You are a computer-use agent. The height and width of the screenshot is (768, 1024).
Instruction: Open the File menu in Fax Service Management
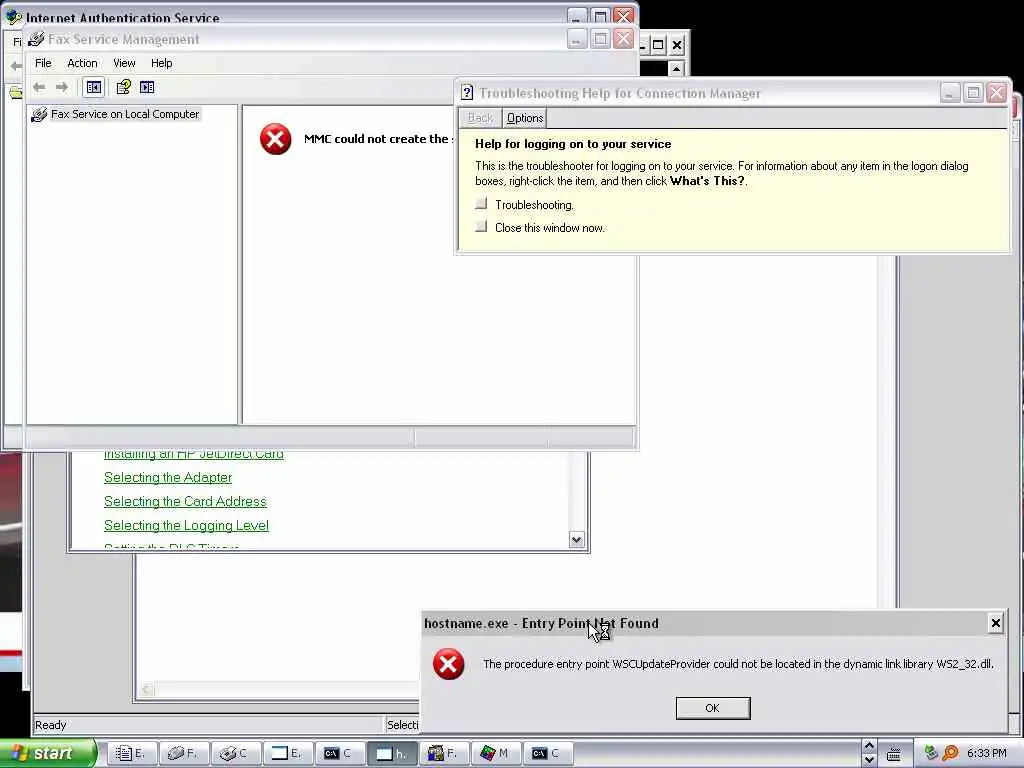coord(43,63)
